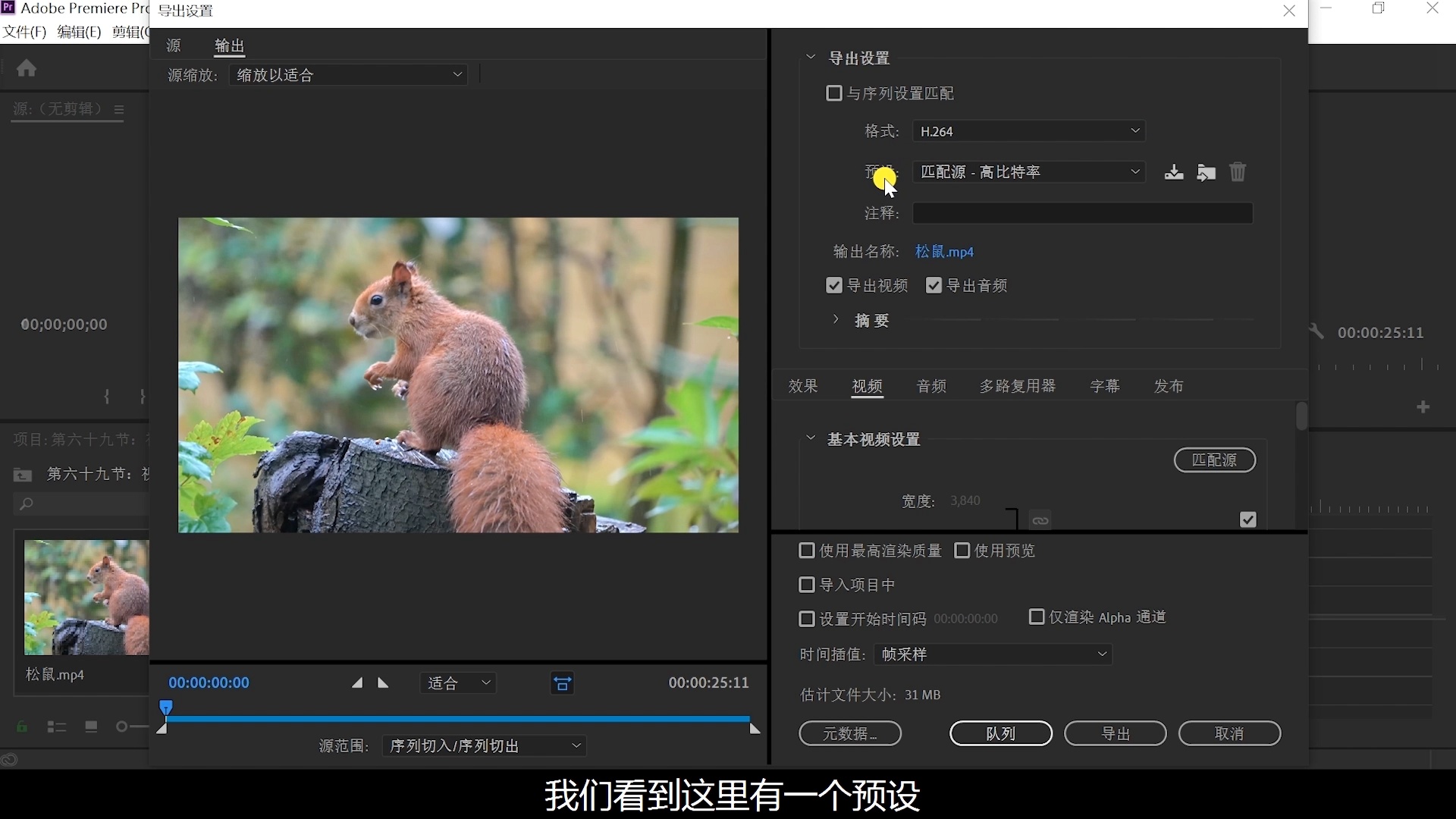1456x819 pixels.
Task: Select the 松鼠.mp4 thumbnail in project panel
Action: (x=86, y=598)
